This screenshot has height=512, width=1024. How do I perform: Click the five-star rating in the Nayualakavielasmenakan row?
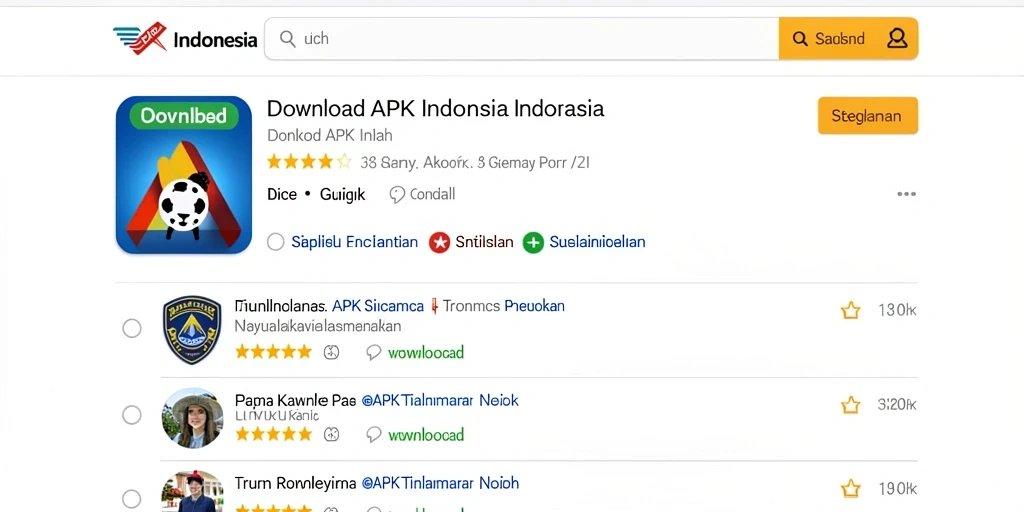coord(274,353)
